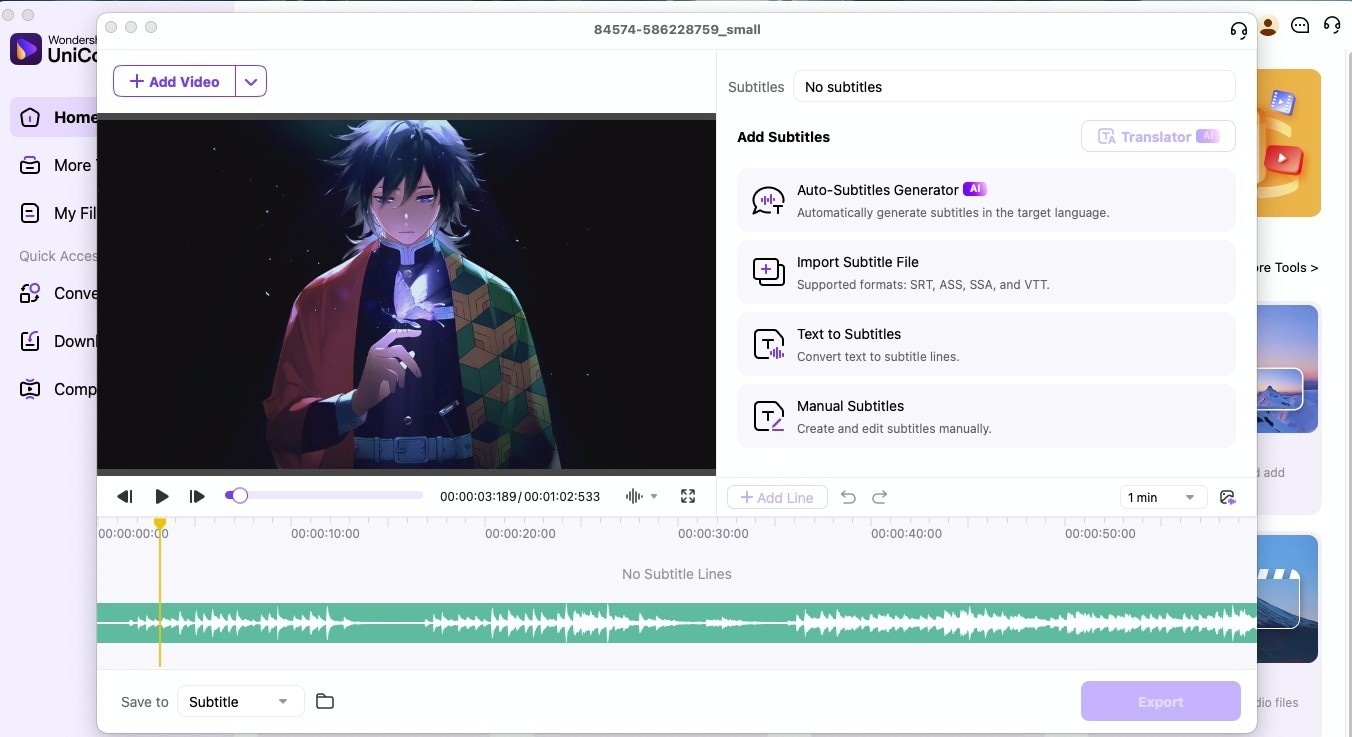This screenshot has height=737, width=1352.
Task: Click the green audio waveform track
Action: [x=676, y=623]
